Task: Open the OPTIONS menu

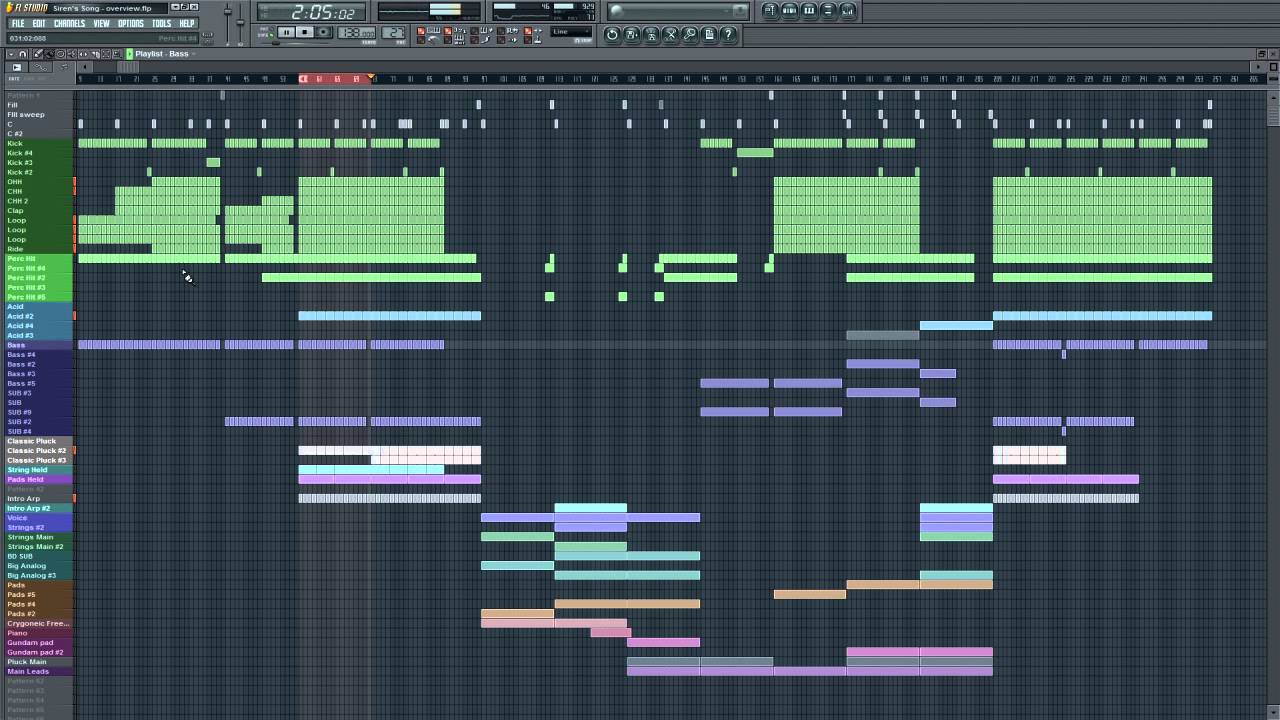Action: [131, 23]
